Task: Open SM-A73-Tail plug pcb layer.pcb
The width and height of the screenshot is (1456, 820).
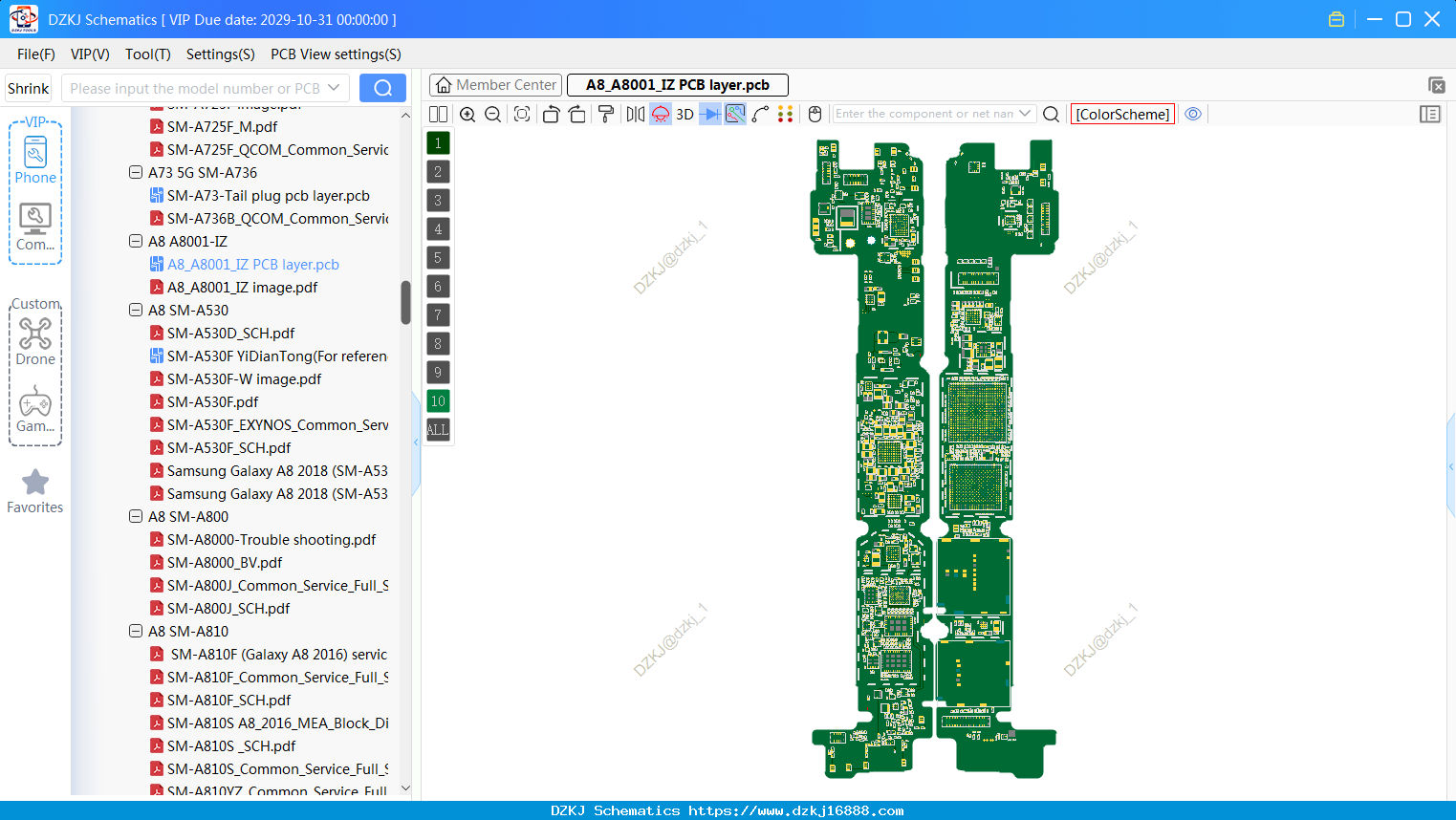Action: point(268,196)
